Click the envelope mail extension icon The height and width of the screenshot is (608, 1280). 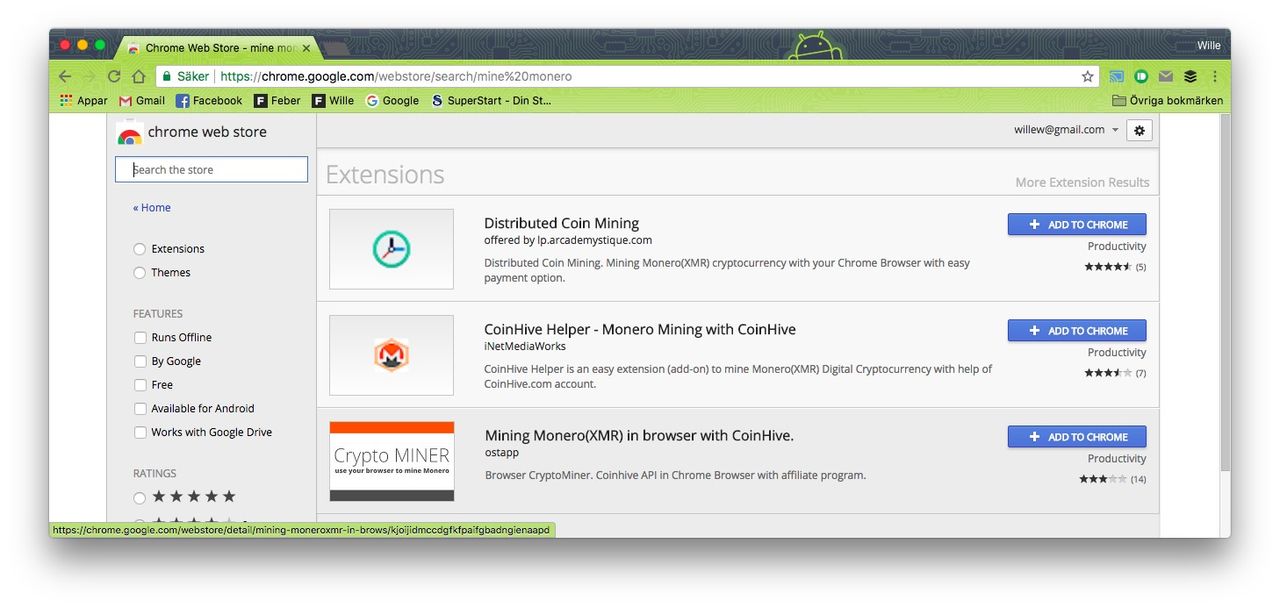pyautogui.click(x=1165, y=77)
